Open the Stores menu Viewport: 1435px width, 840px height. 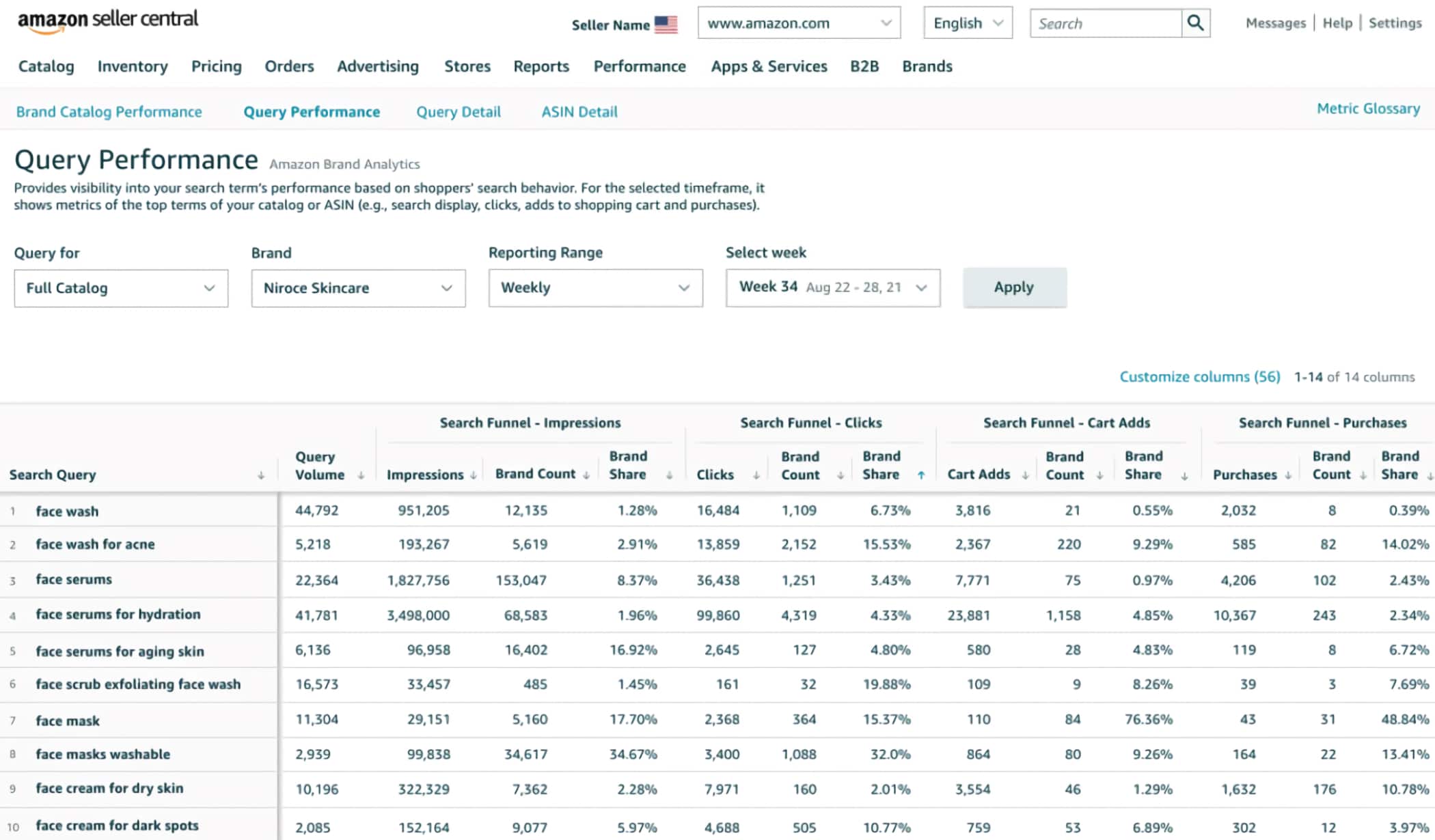(467, 66)
